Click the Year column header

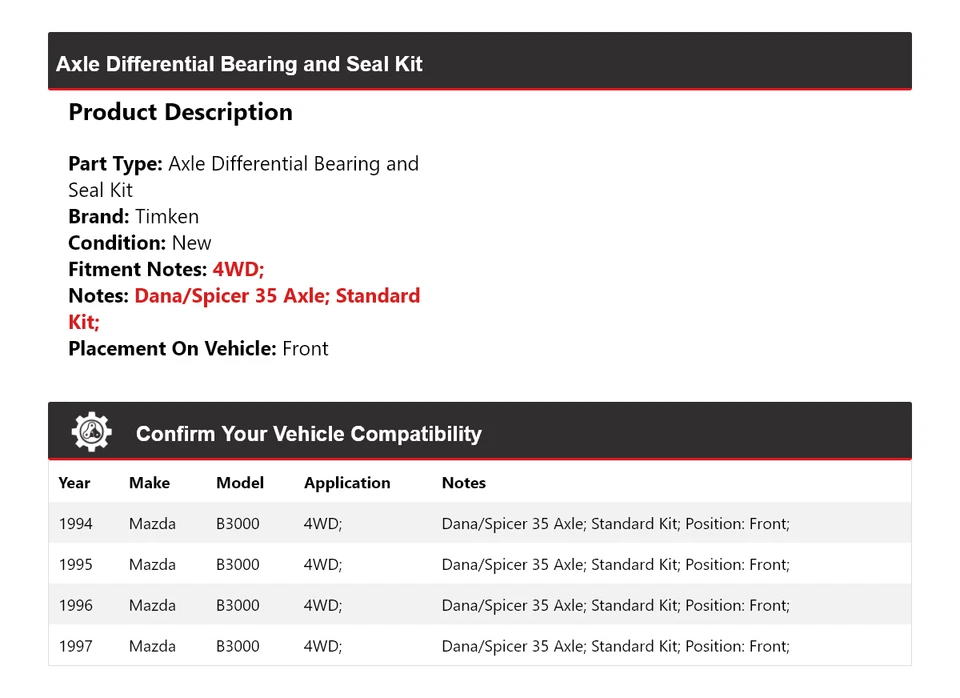point(74,483)
